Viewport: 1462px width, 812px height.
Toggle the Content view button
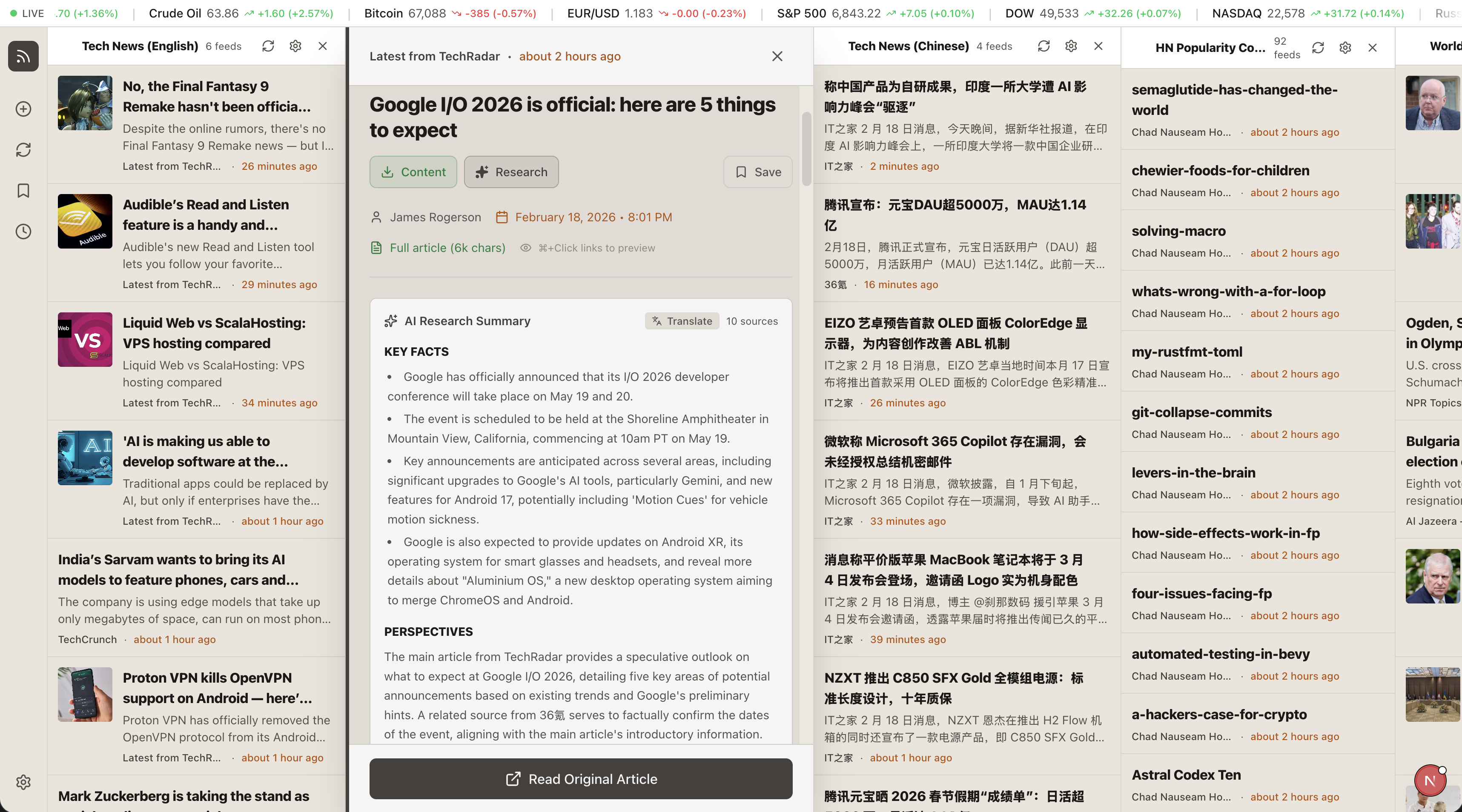(x=413, y=172)
